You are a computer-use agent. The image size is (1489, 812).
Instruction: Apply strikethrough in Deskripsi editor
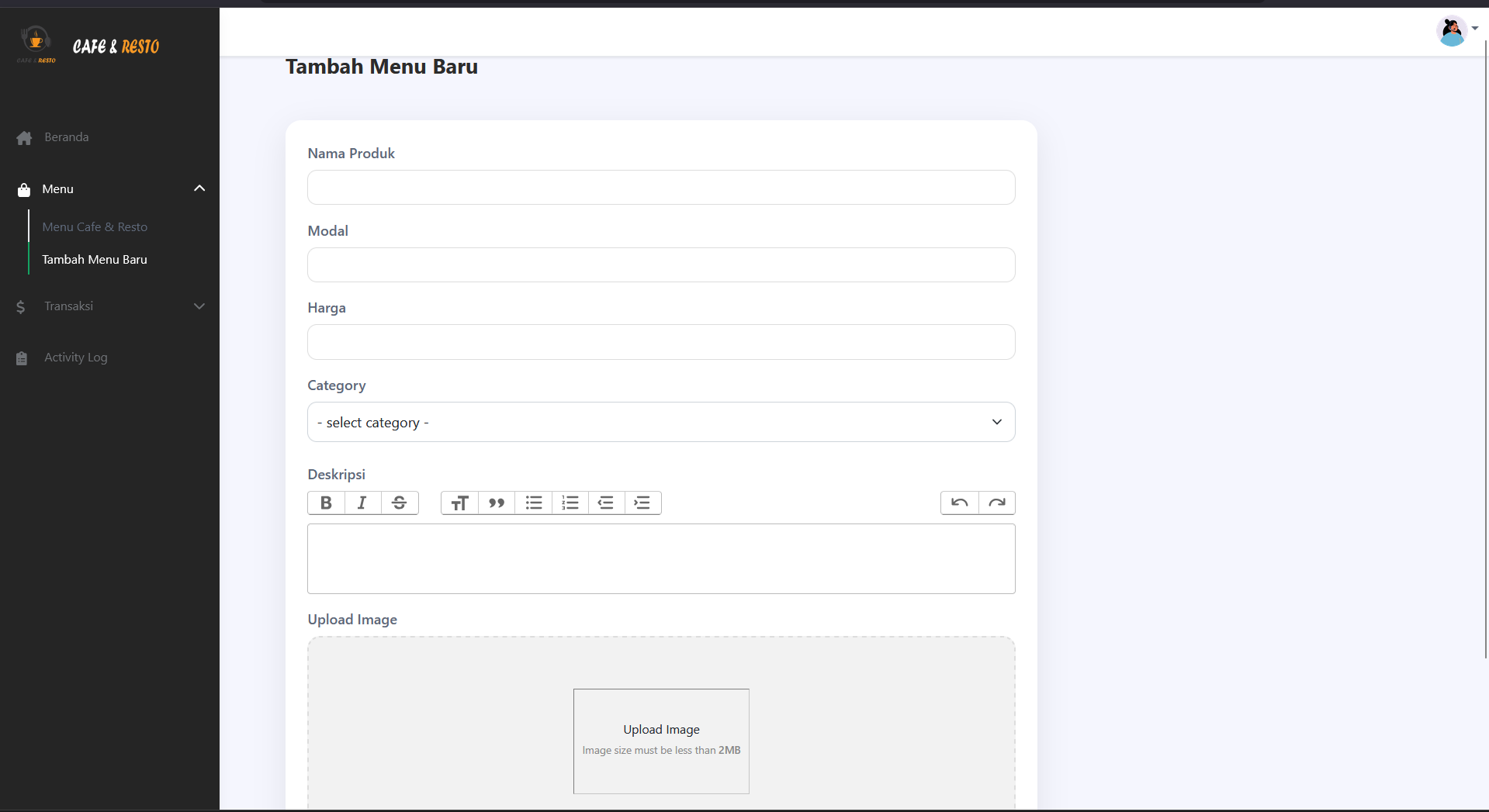[x=400, y=503]
